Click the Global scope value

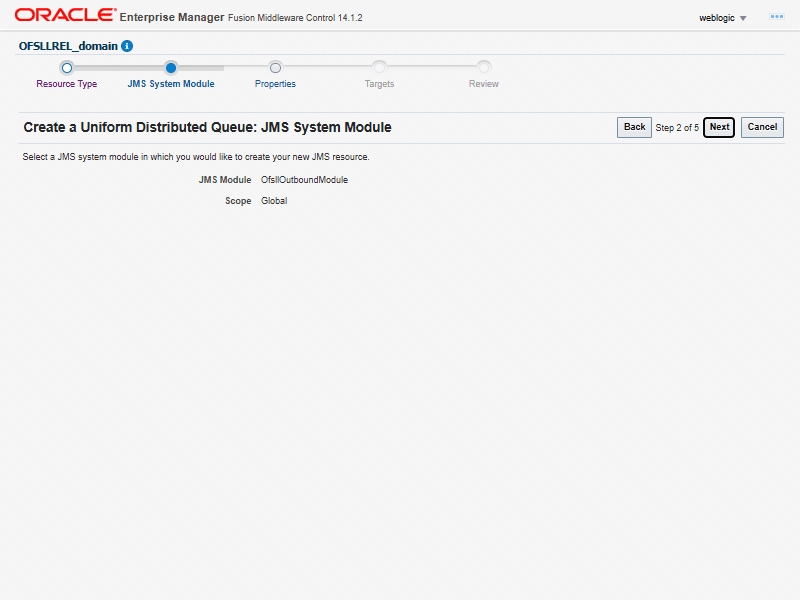point(274,201)
